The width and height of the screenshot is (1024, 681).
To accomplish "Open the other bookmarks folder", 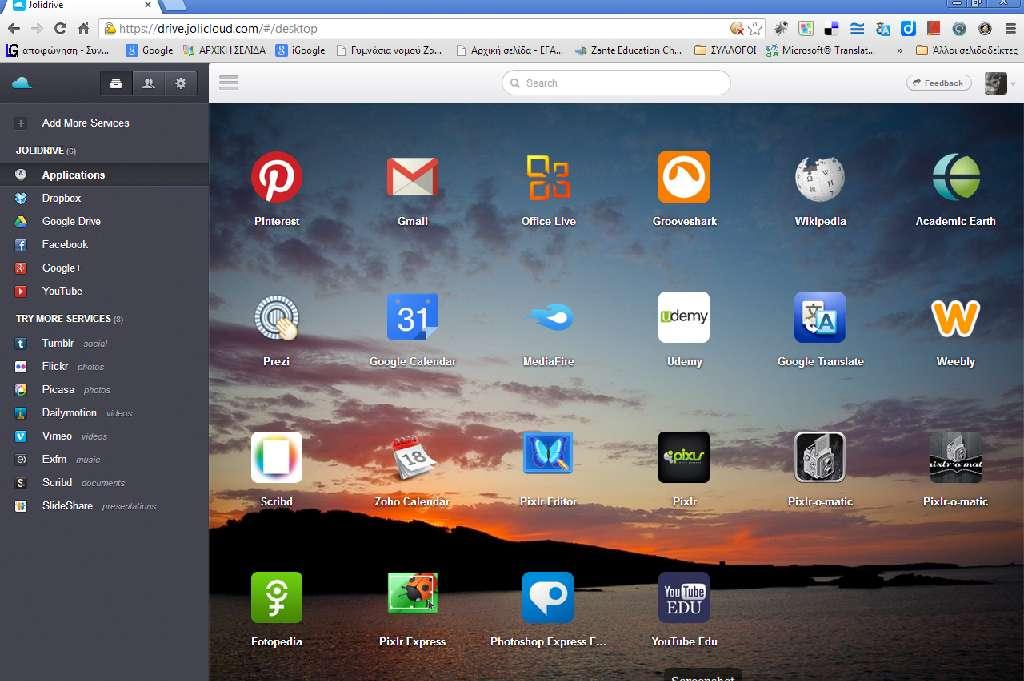I will pyautogui.click(x=967, y=50).
